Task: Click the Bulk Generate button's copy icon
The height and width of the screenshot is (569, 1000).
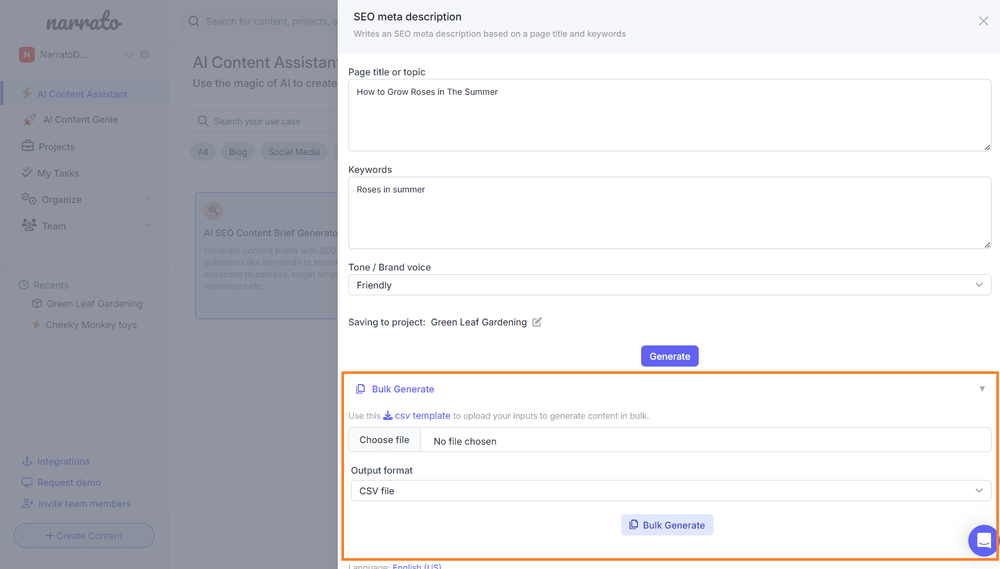Action: click(633, 524)
